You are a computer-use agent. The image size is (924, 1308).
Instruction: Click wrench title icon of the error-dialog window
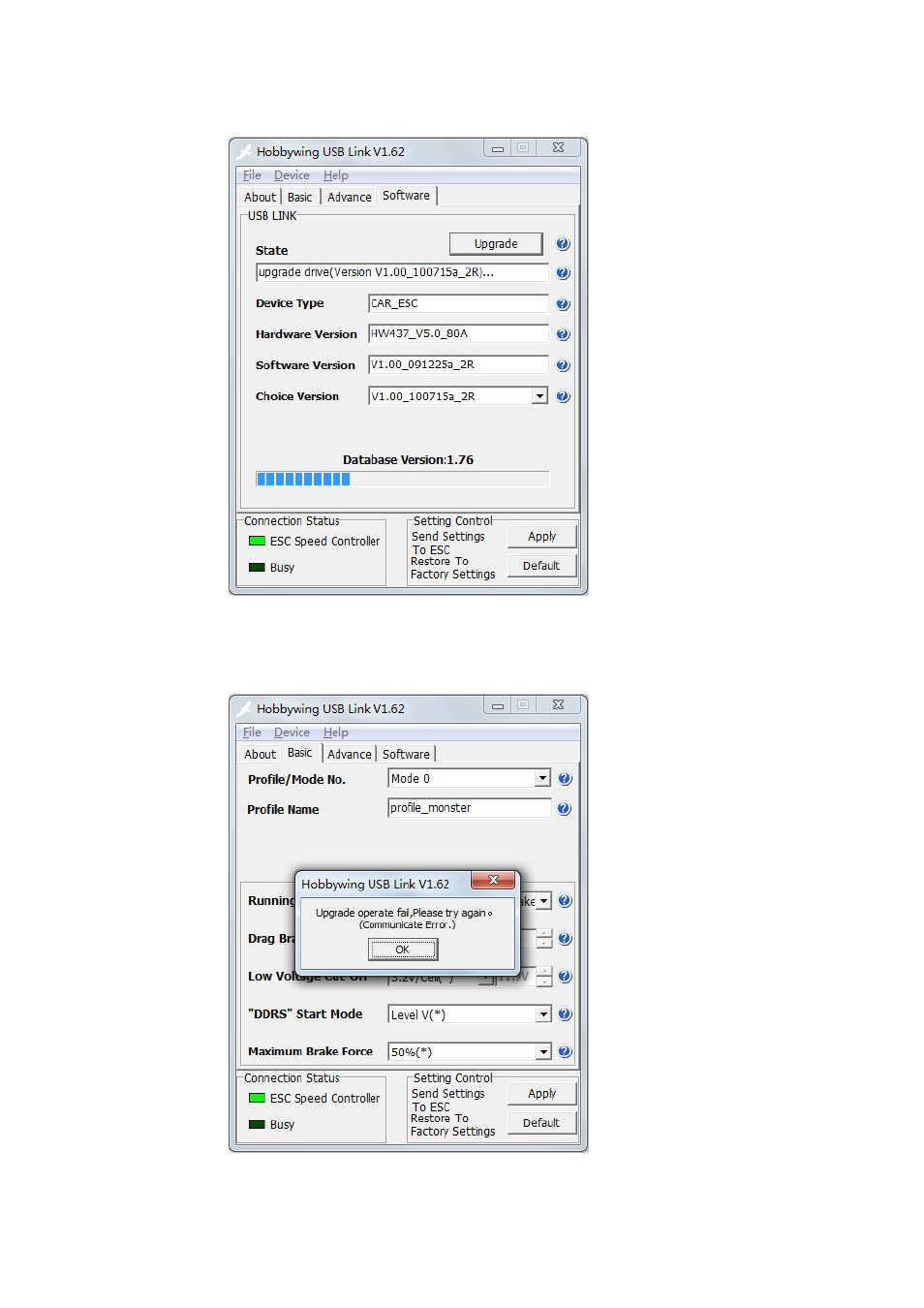click(x=244, y=708)
